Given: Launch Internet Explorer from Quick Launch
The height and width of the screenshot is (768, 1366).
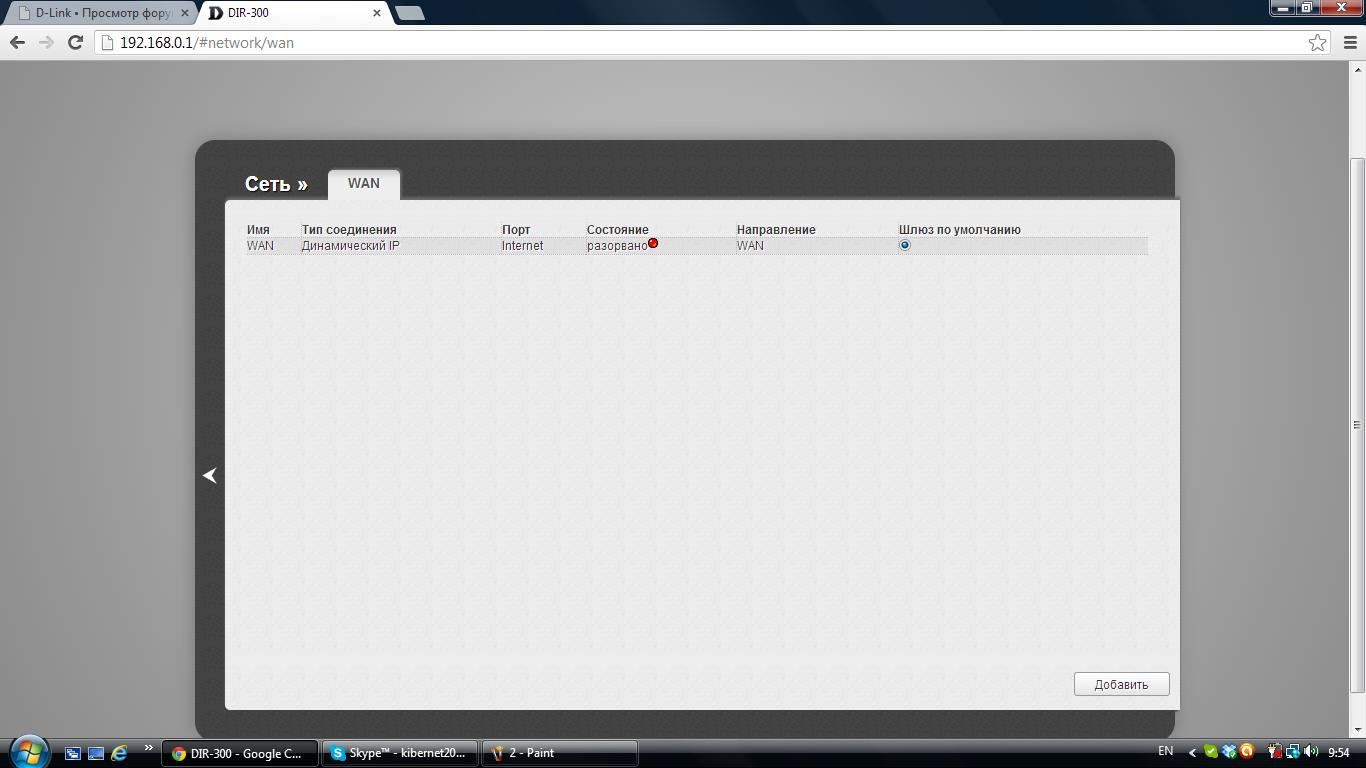Looking at the screenshot, I should [x=119, y=753].
